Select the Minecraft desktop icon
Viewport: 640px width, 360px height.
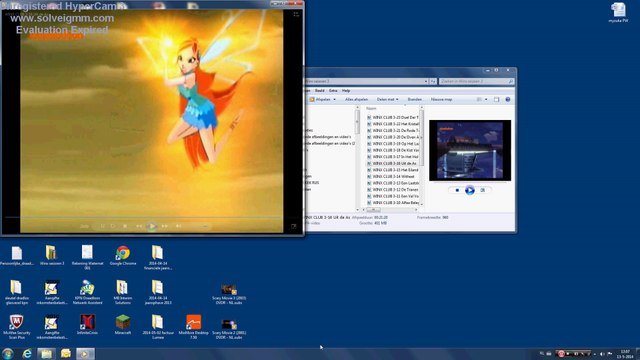(x=122, y=325)
